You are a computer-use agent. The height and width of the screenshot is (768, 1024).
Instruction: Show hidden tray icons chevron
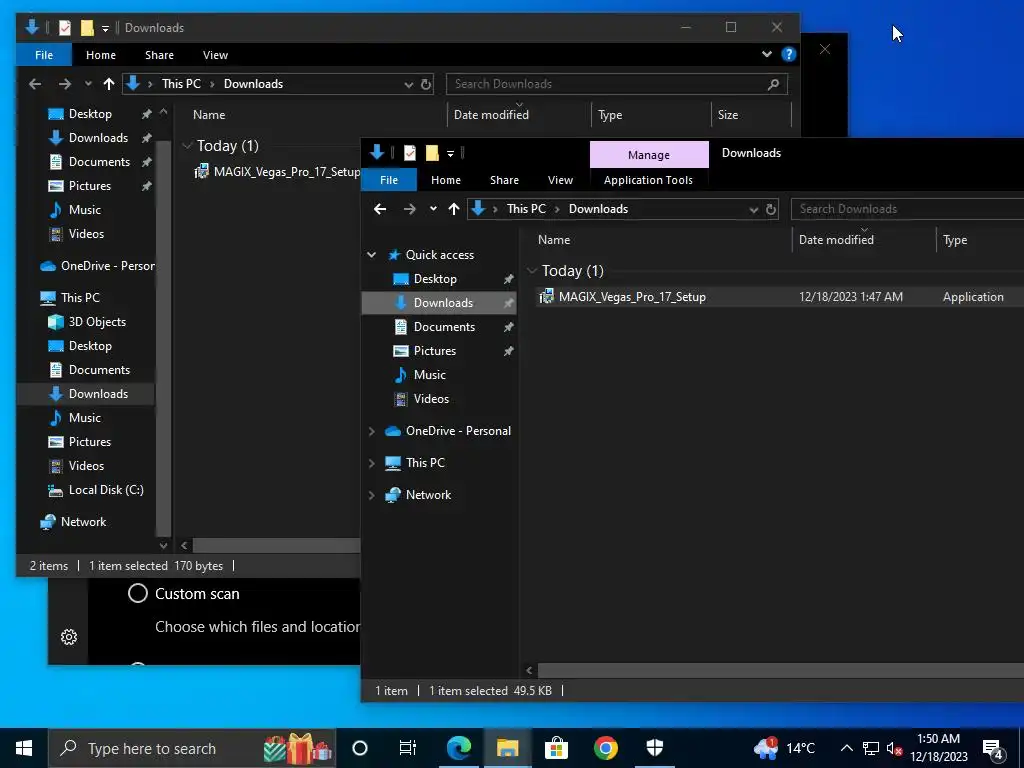846,748
